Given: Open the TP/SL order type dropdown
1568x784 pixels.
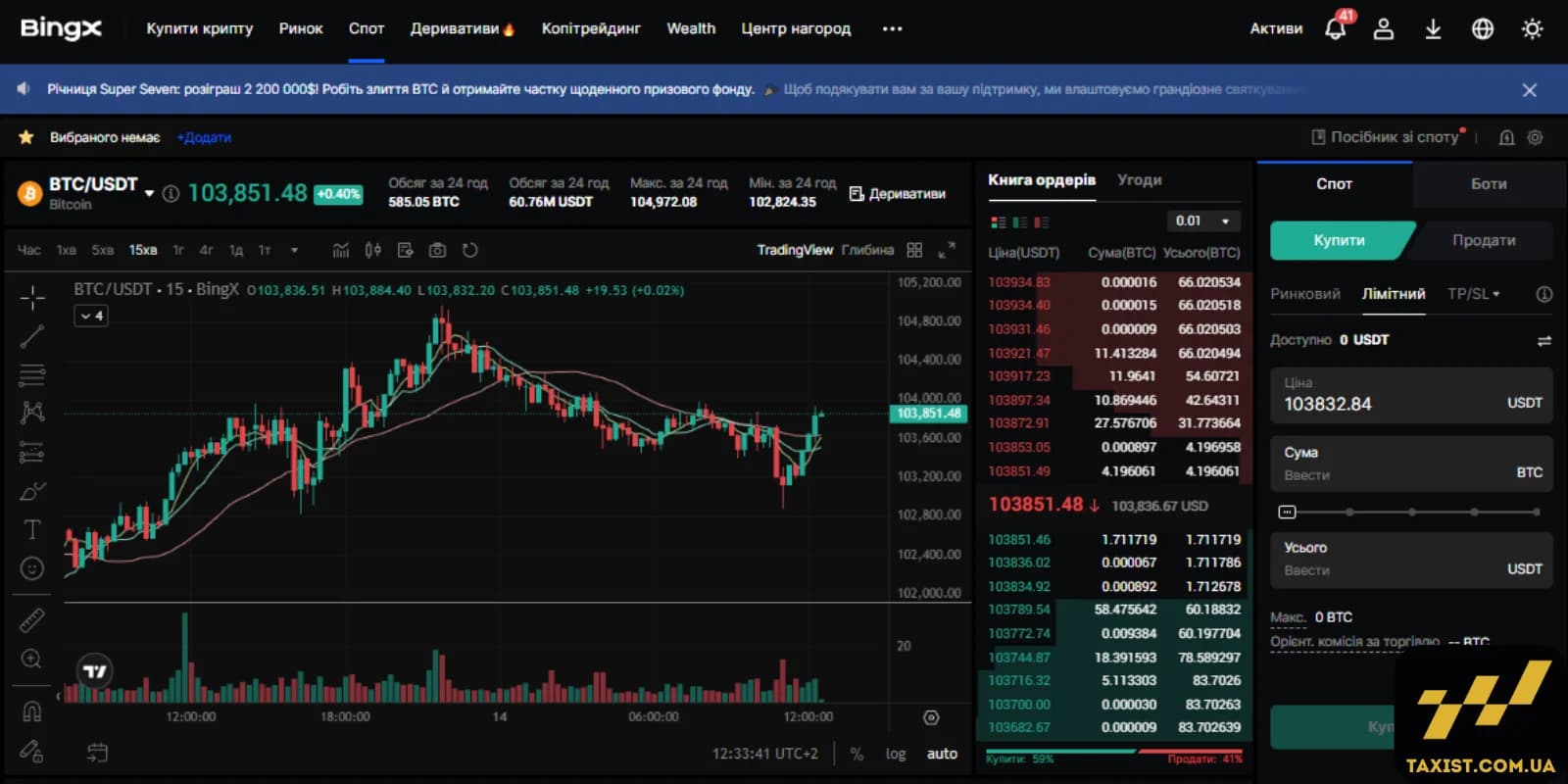Looking at the screenshot, I should 1474,293.
